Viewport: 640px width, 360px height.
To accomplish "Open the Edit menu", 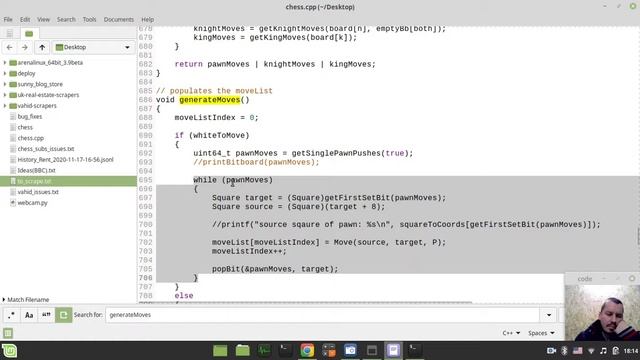I will pos(25,19).
